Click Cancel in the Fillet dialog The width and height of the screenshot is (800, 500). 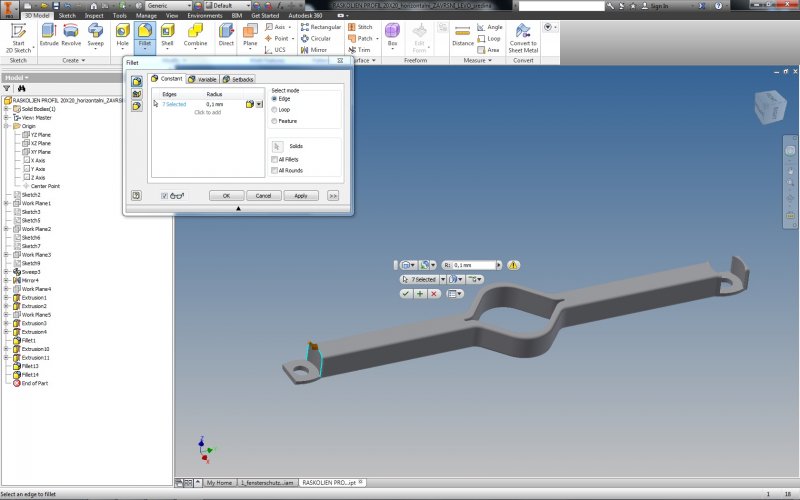263,195
